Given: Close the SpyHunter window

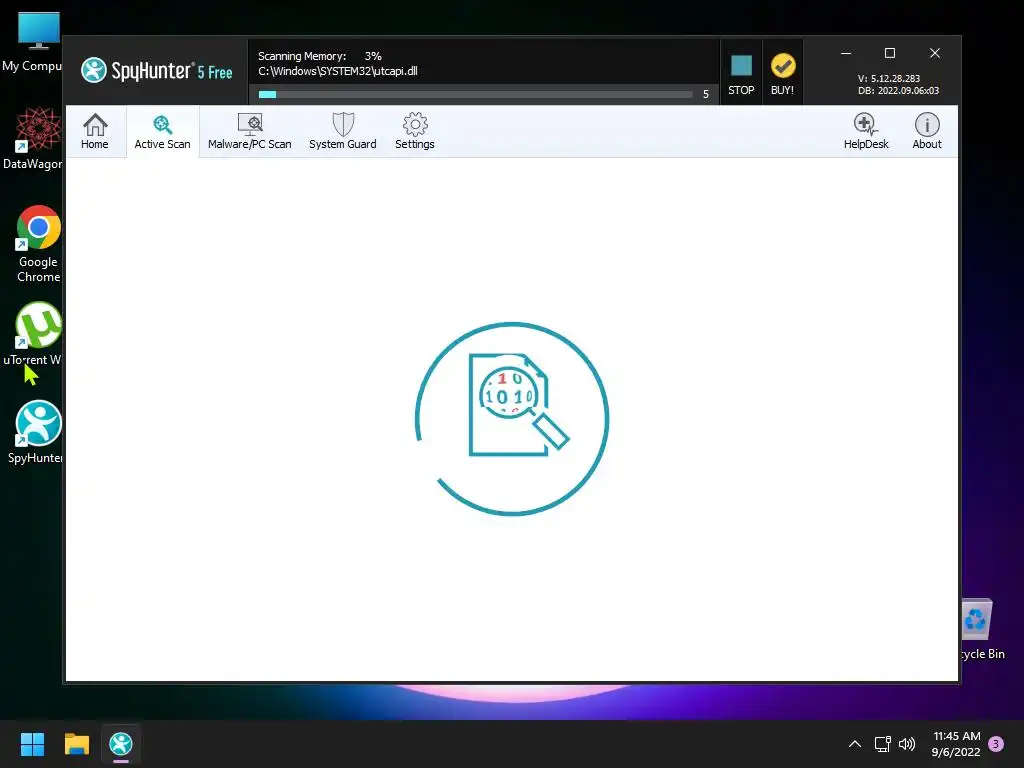Looking at the screenshot, I should click(x=935, y=53).
